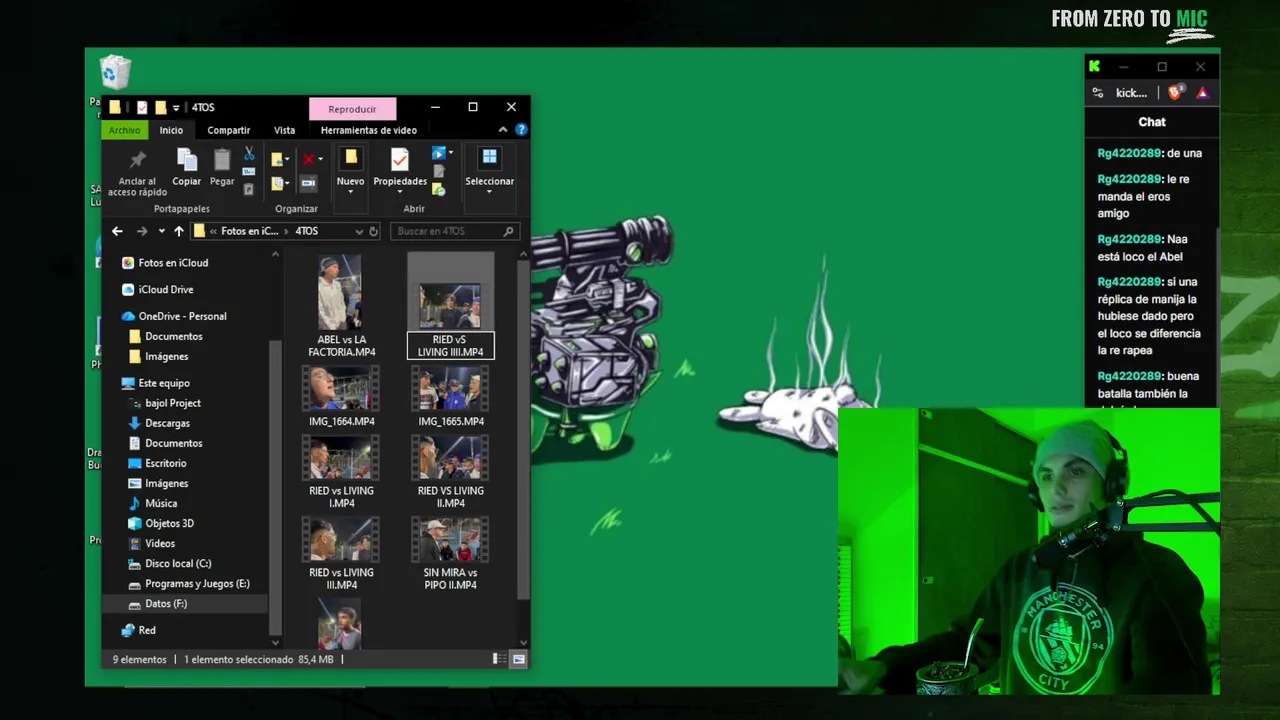Click the scissors Cut icon
This screenshot has width=1280, height=720.
pyautogui.click(x=249, y=154)
